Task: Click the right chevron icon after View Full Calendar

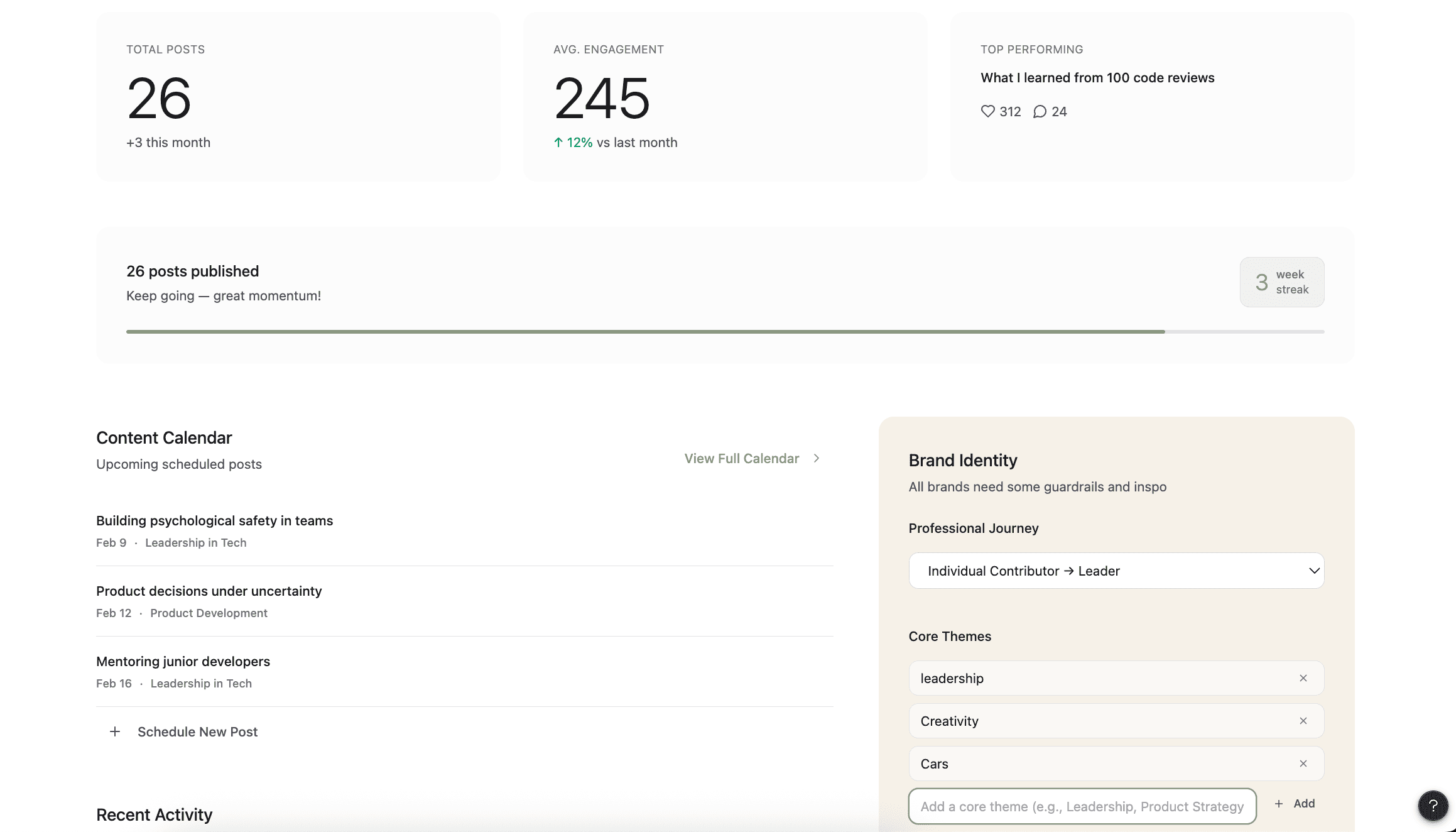Action: [x=817, y=458]
